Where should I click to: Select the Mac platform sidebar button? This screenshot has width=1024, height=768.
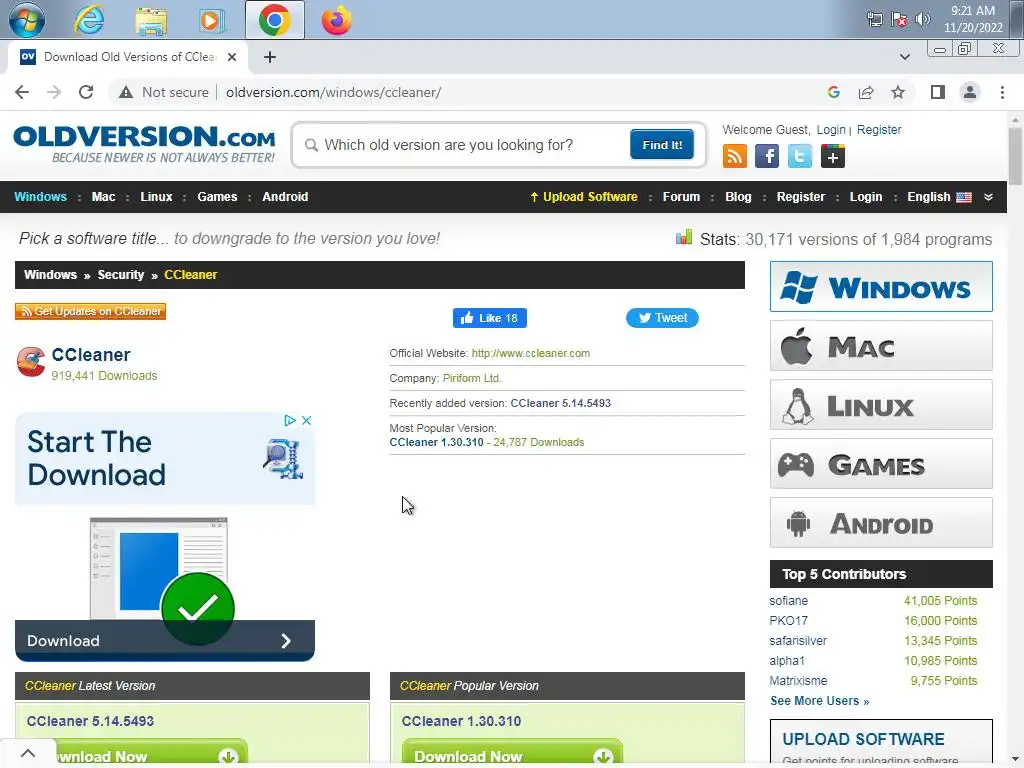(881, 346)
